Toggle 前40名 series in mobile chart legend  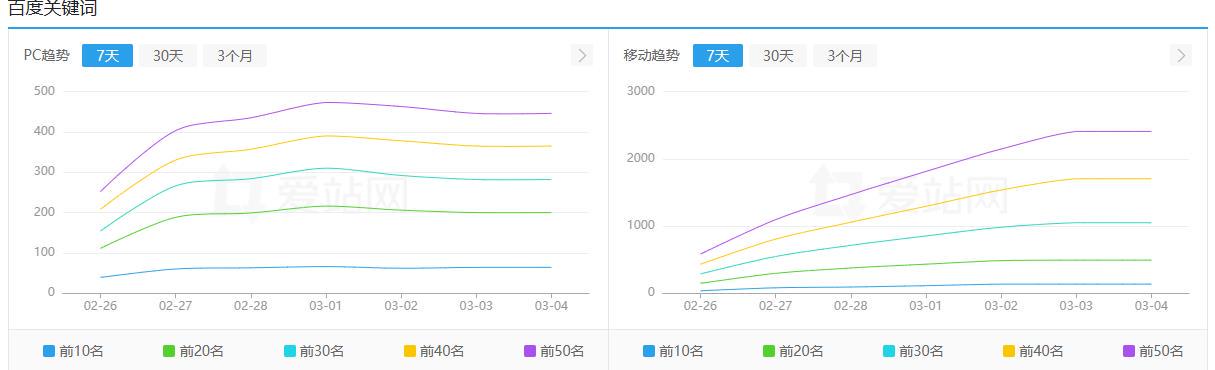[1034, 351]
